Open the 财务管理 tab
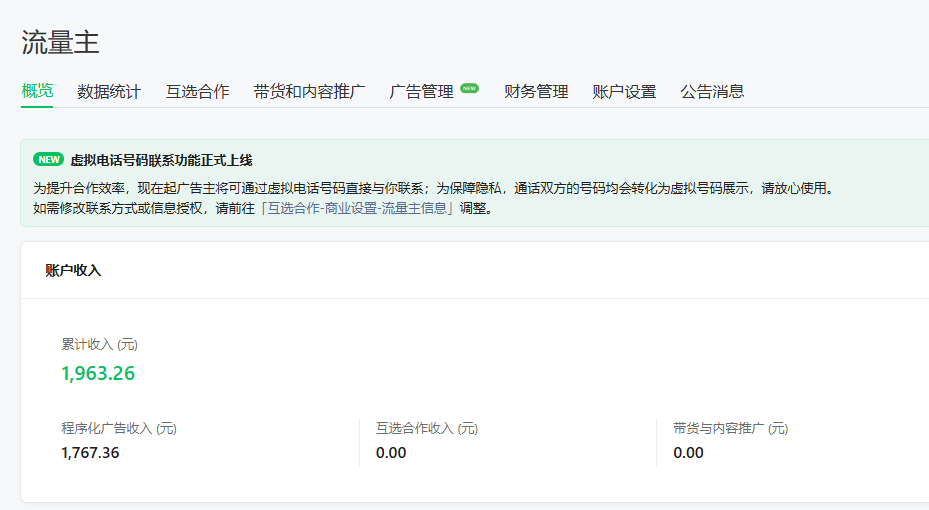This screenshot has width=929, height=510. [536, 92]
